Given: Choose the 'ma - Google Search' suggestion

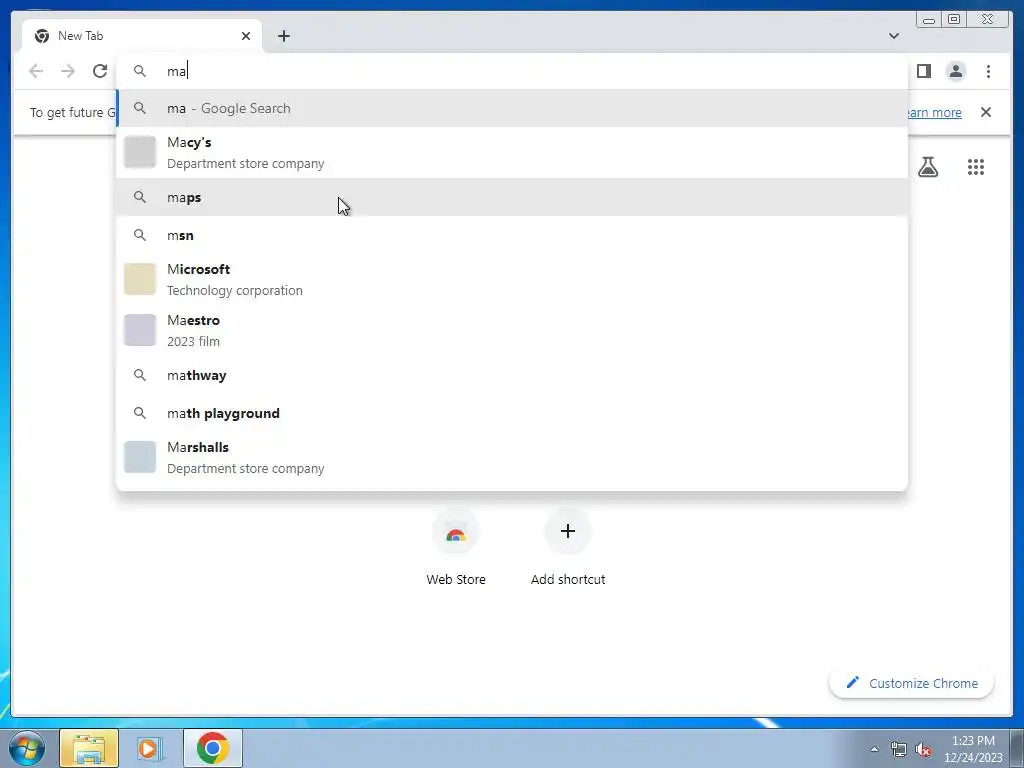Looking at the screenshot, I should pyautogui.click(x=512, y=108).
